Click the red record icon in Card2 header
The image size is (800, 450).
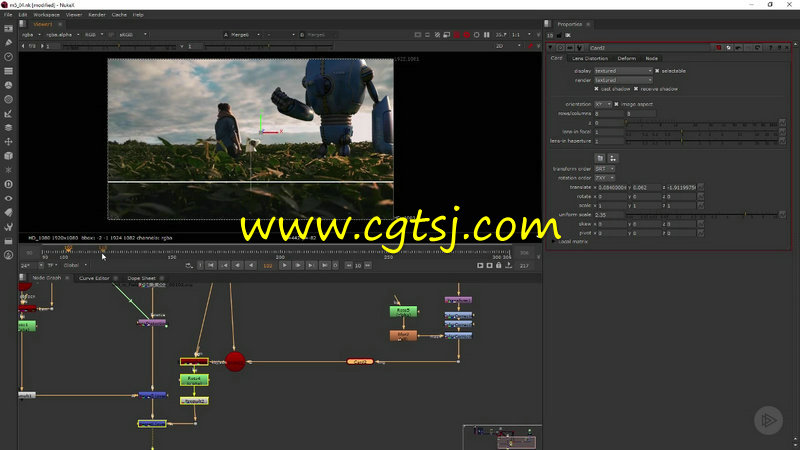718,47
